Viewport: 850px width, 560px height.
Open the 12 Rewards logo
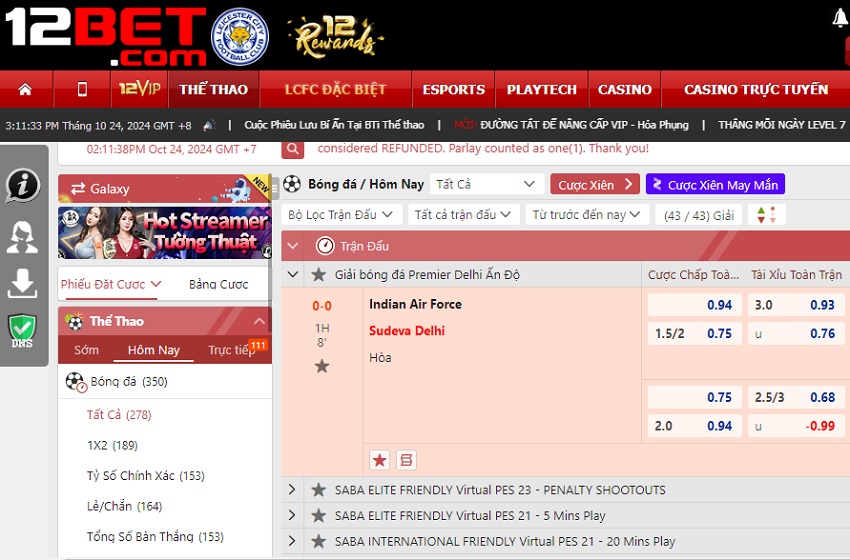(x=336, y=36)
